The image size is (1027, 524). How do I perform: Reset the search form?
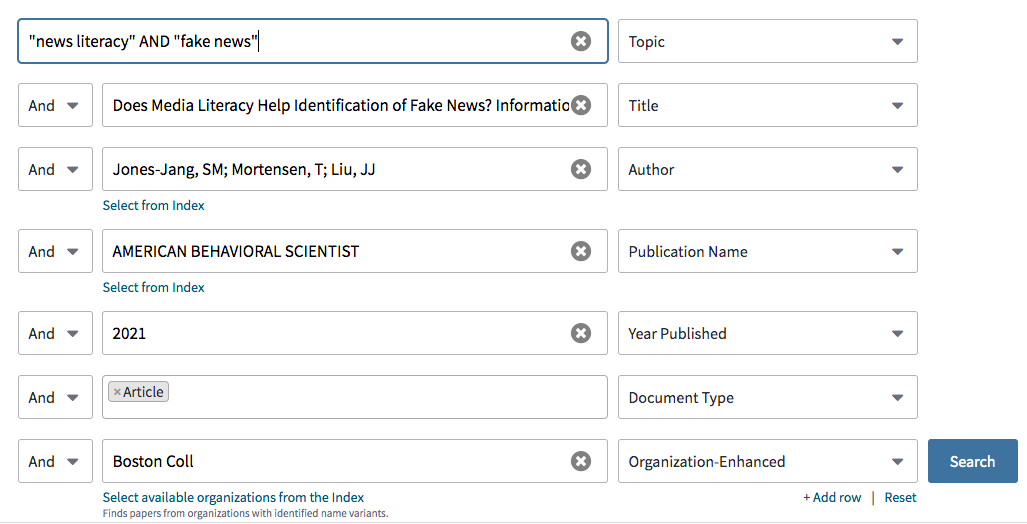900,497
